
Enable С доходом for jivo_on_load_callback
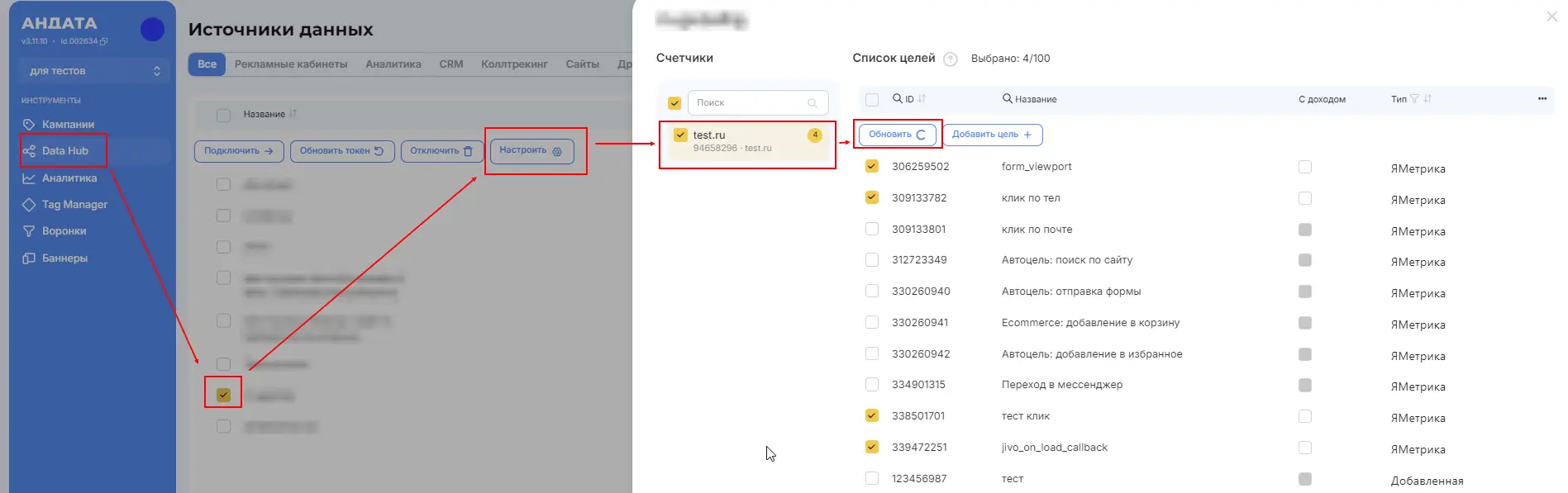tap(1305, 448)
